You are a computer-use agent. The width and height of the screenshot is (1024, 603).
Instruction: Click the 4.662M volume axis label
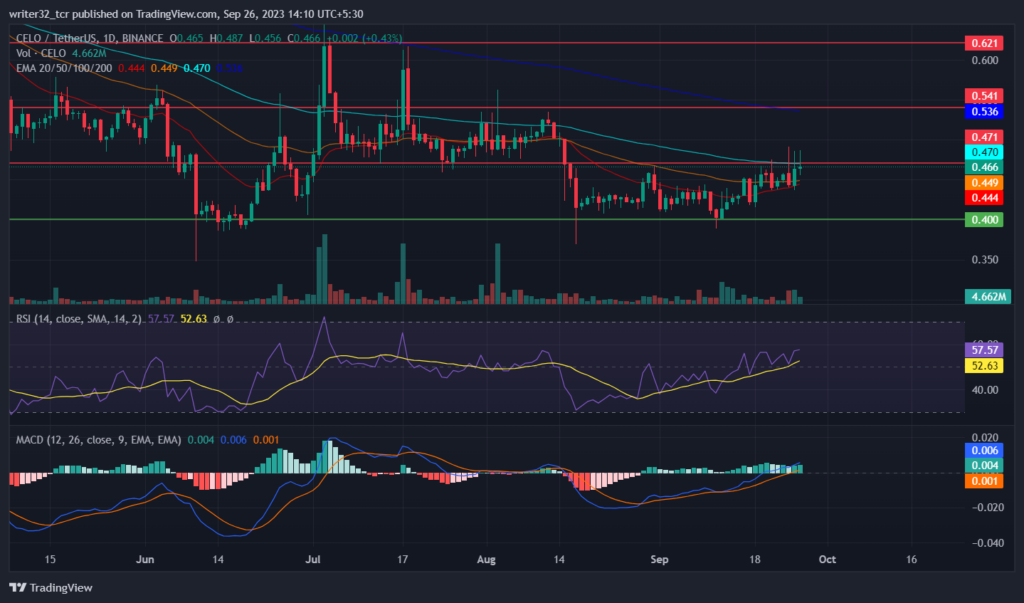987,296
